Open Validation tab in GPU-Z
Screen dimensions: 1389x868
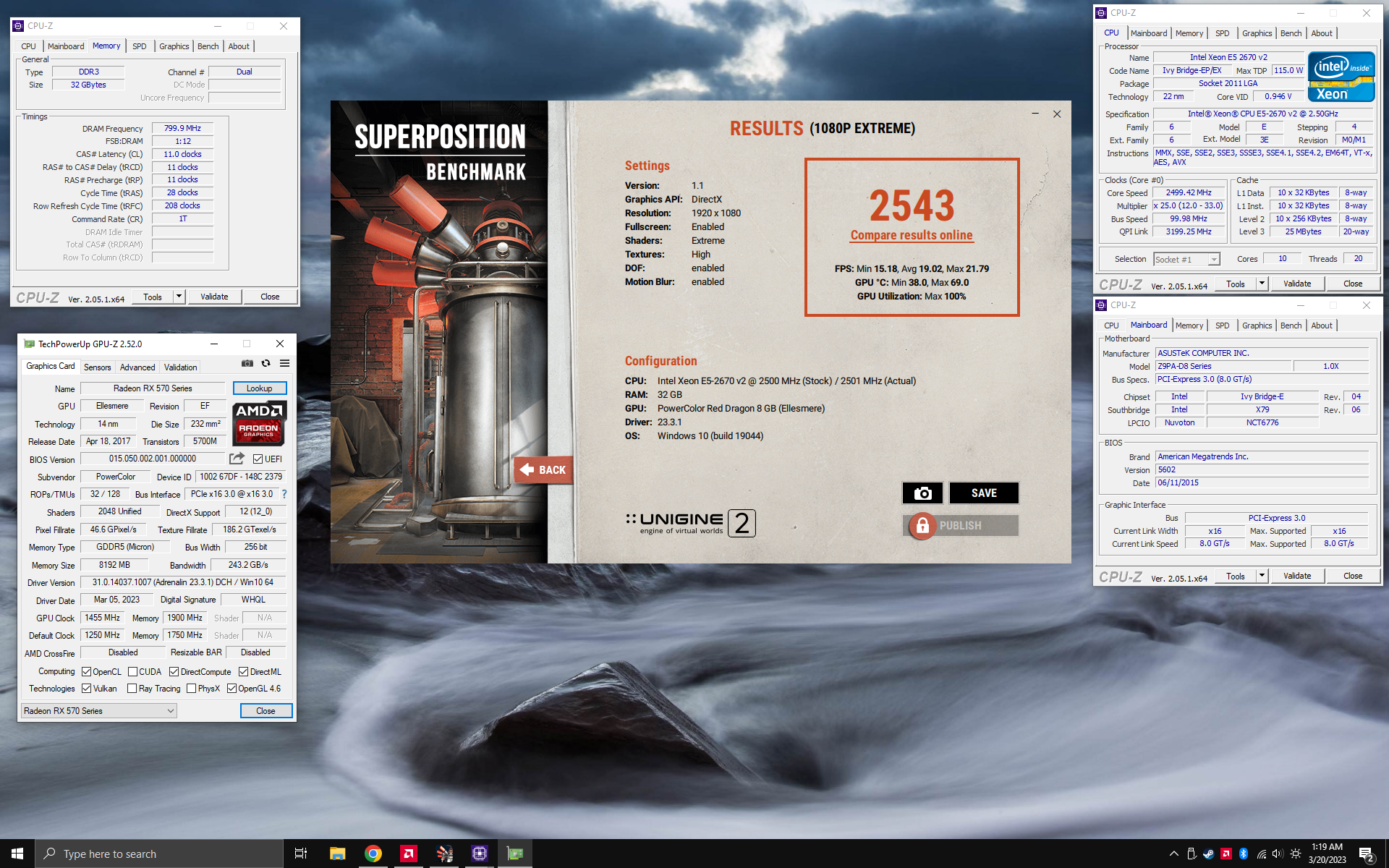click(180, 367)
